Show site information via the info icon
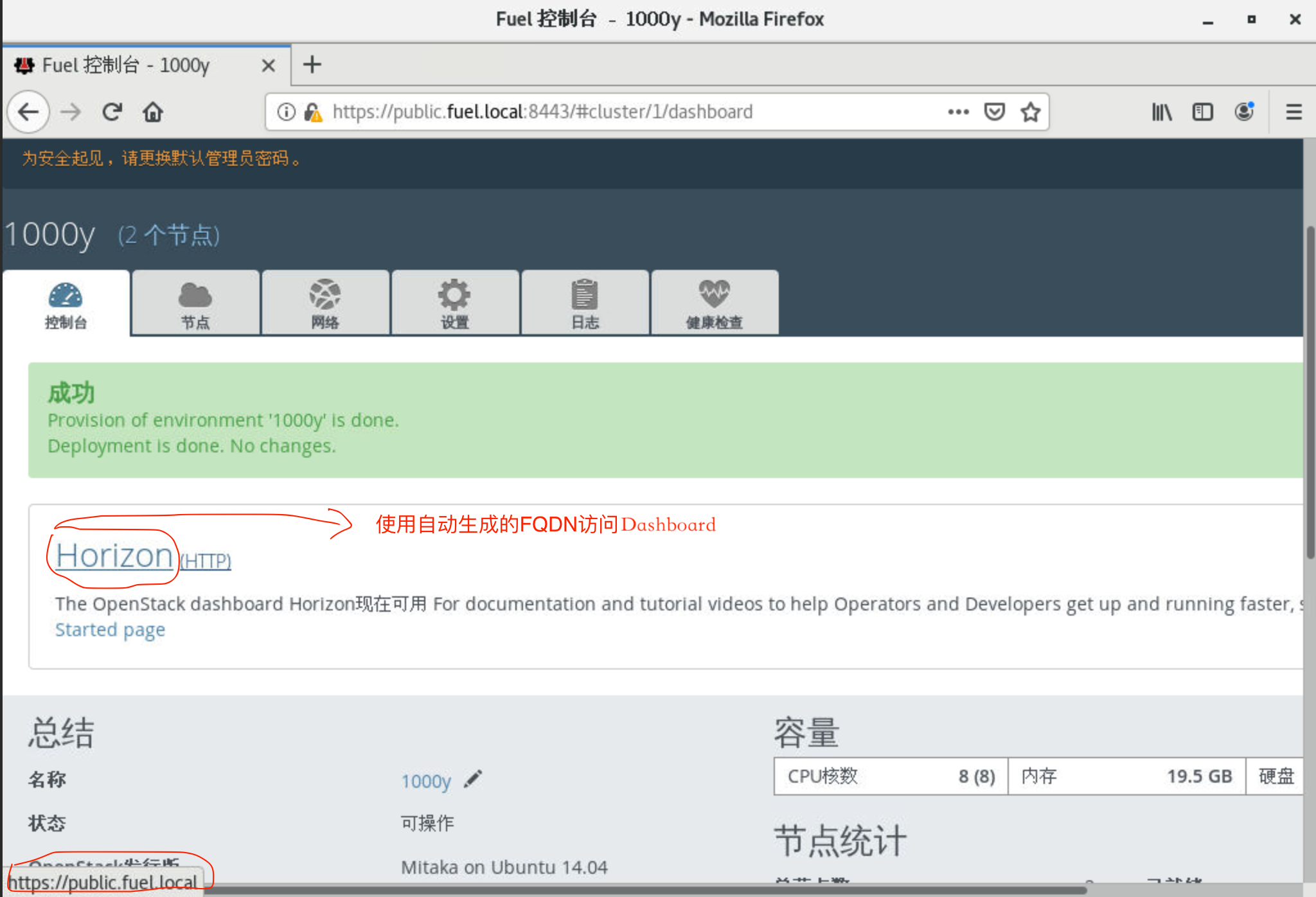 (x=286, y=112)
